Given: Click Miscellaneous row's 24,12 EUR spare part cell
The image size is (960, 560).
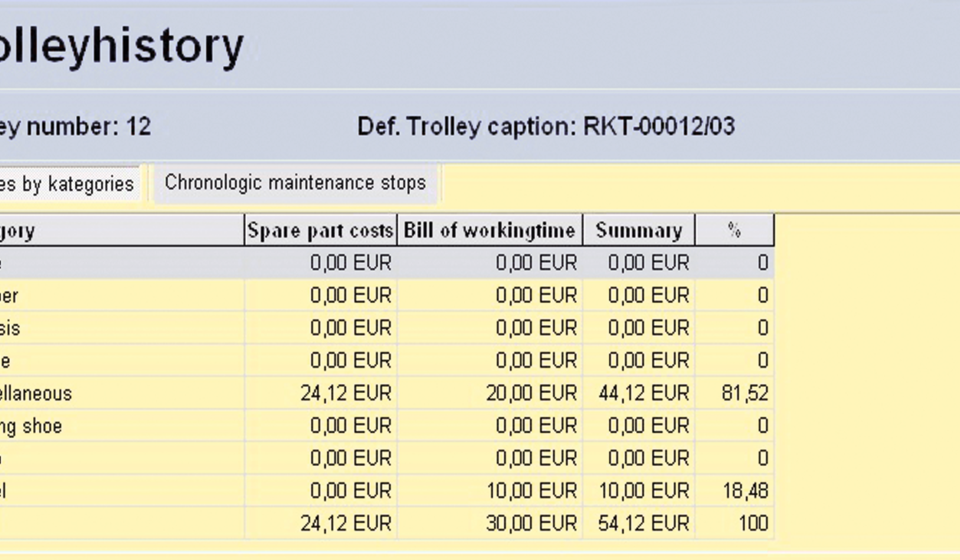Looking at the screenshot, I should pyautogui.click(x=346, y=394).
